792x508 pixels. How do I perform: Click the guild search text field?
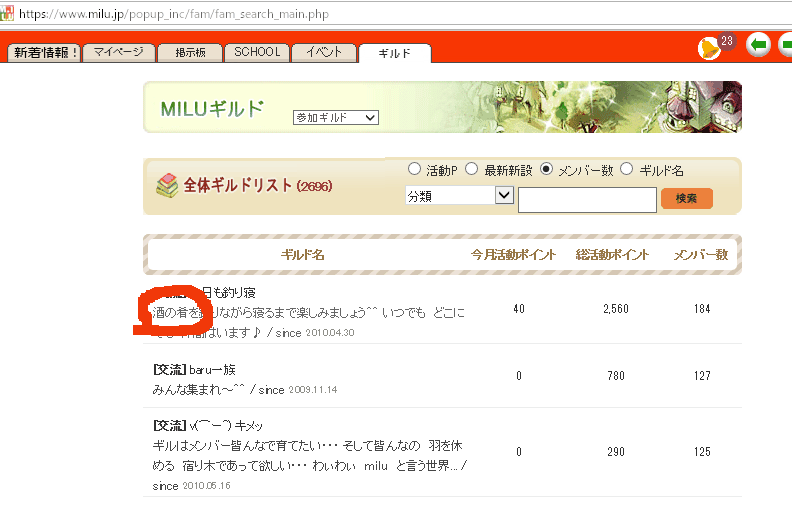(587, 199)
